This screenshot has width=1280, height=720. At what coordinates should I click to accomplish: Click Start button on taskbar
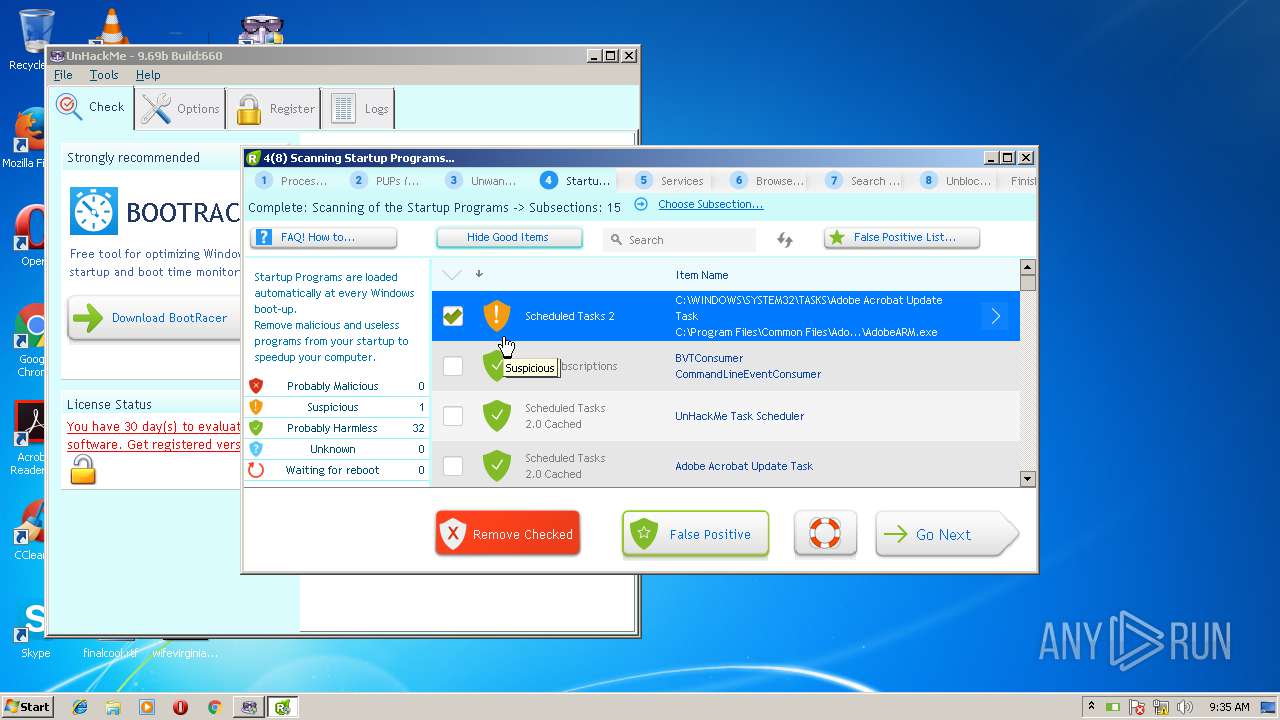pos(28,706)
